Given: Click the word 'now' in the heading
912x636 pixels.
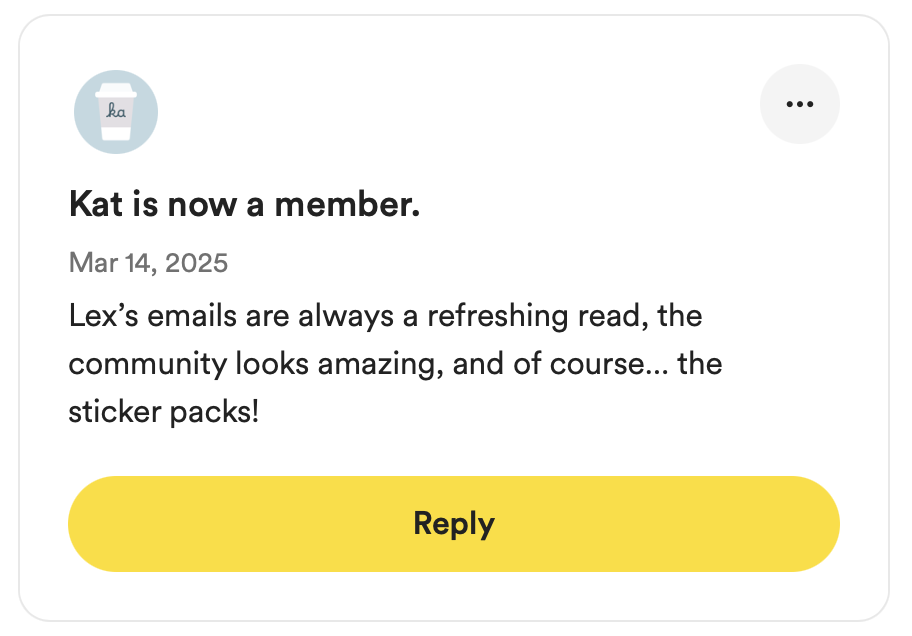Looking at the screenshot, I should pyautogui.click(x=202, y=205).
